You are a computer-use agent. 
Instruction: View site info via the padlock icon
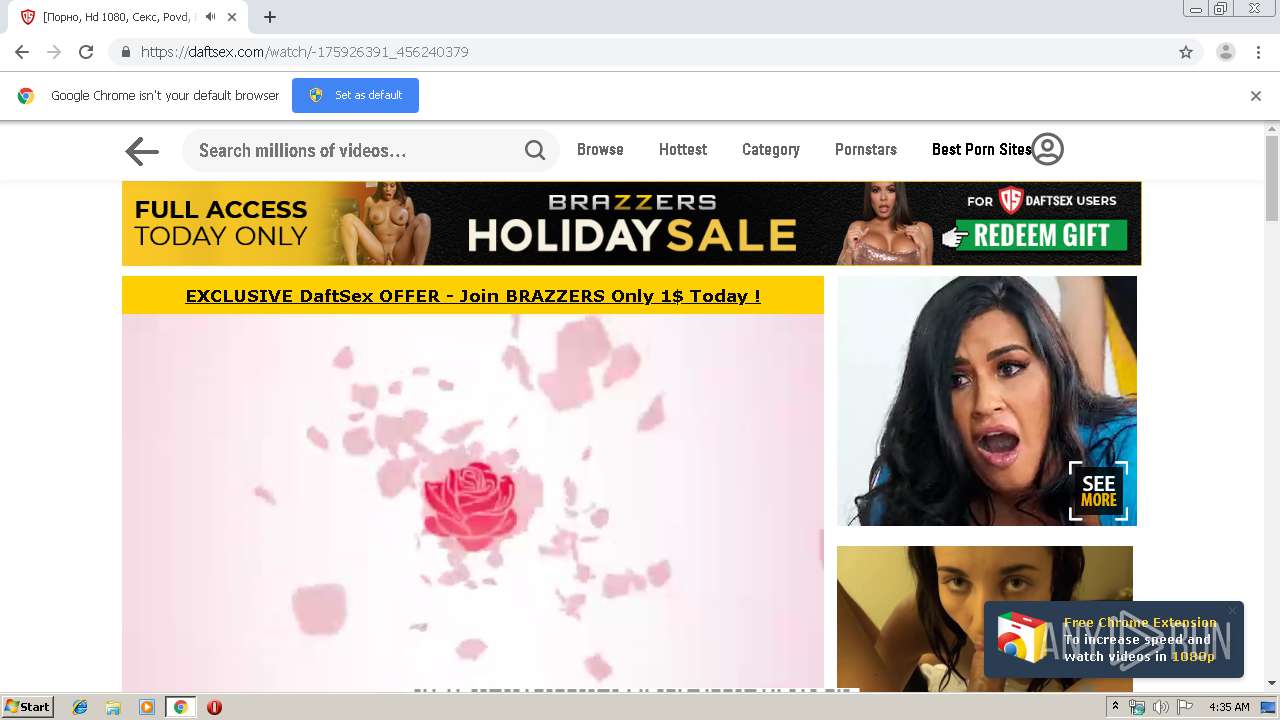pos(125,52)
